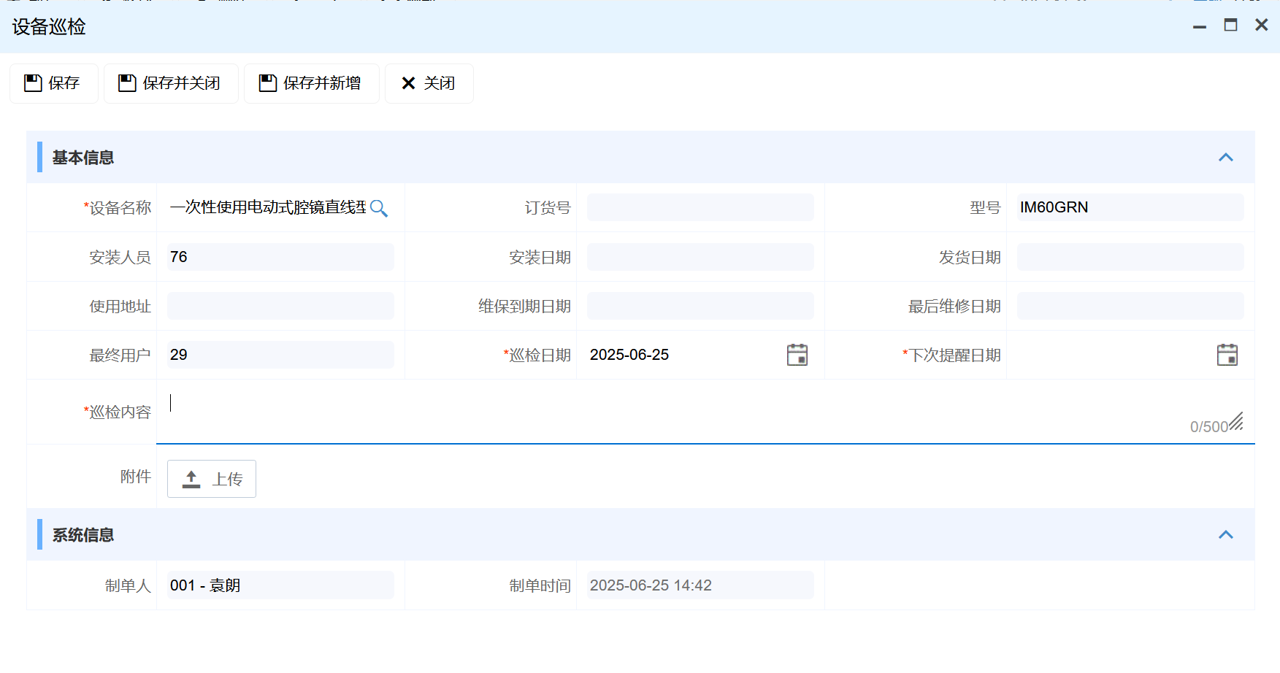1280x673 pixels.
Task: Click the magnifier icon in 设备名称 field
Action: pos(379,208)
